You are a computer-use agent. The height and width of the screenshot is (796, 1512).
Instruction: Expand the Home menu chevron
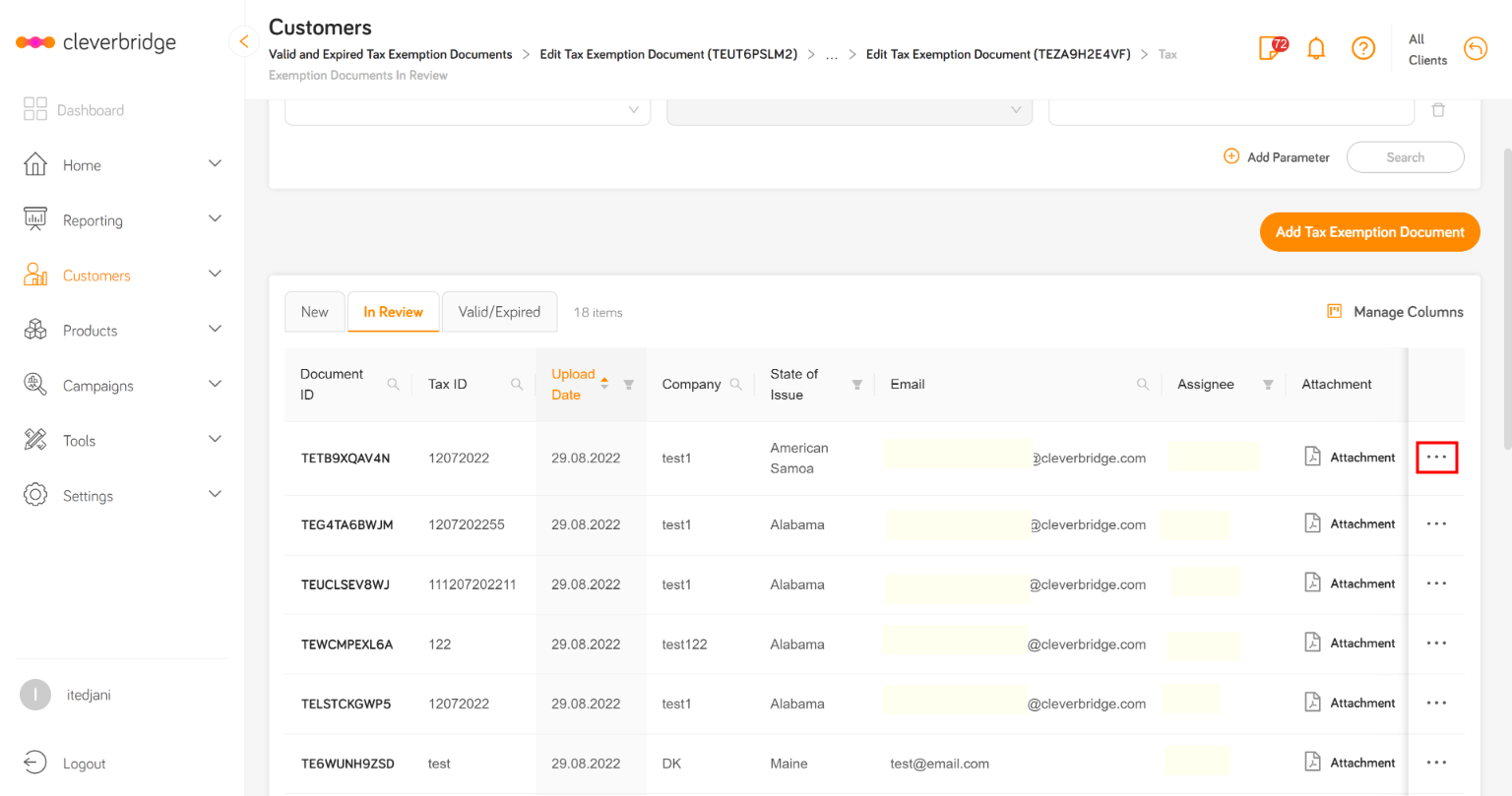click(x=215, y=163)
